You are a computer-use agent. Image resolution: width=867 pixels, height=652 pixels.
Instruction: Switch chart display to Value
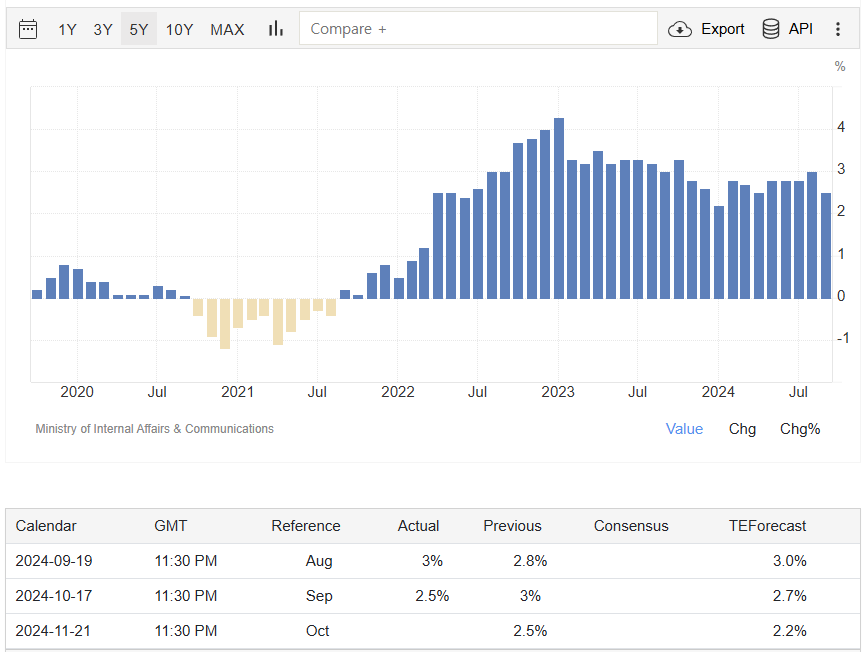pos(684,429)
